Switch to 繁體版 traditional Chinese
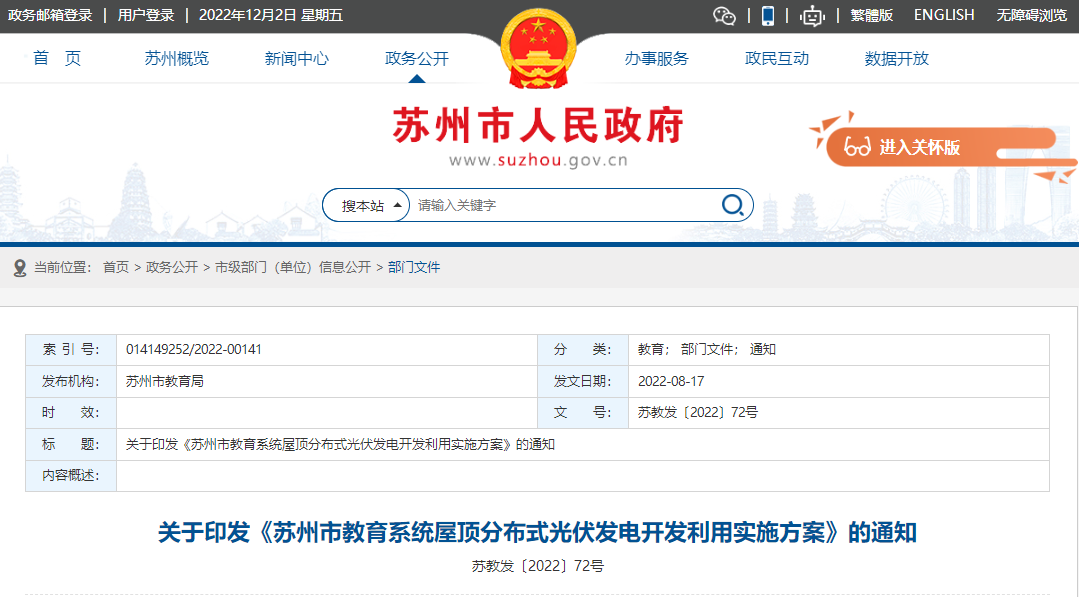Screen dimensions: 1079x597 (x=871, y=15)
